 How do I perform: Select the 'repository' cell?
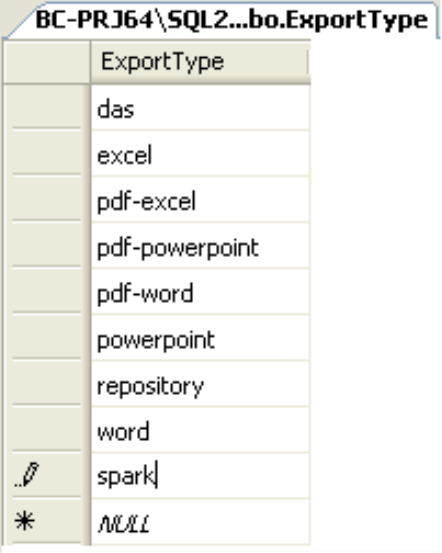coord(200,385)
